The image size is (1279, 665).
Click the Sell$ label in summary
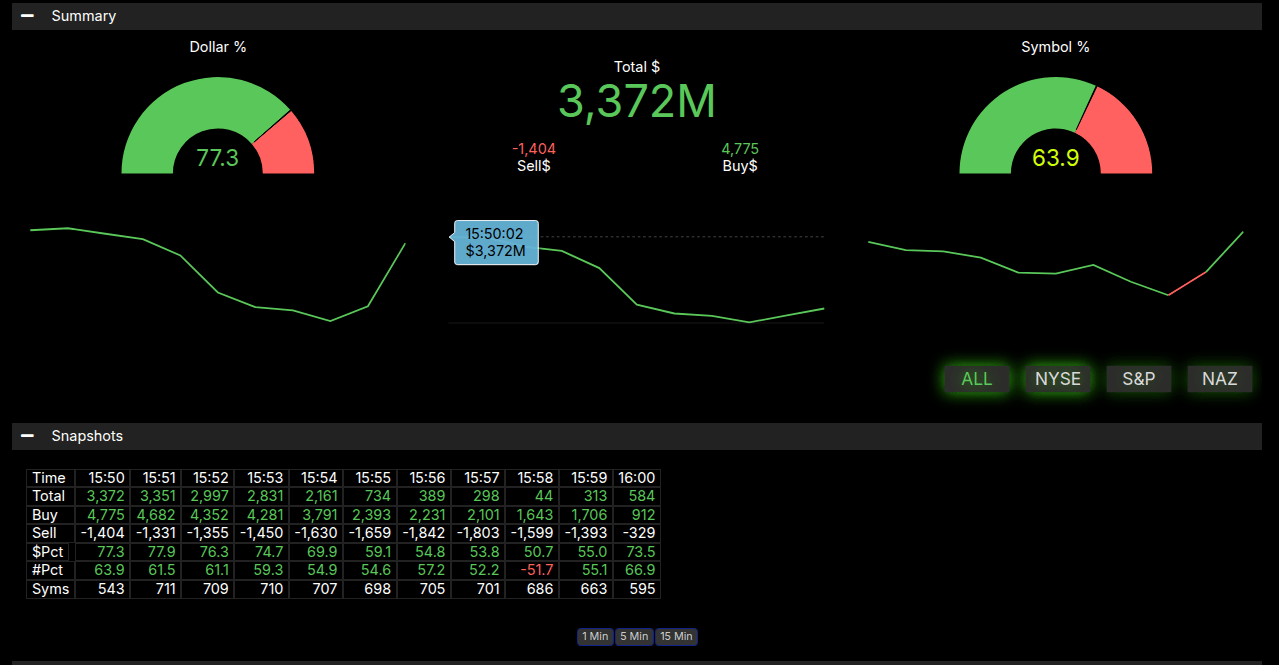[x=533, y=166]
